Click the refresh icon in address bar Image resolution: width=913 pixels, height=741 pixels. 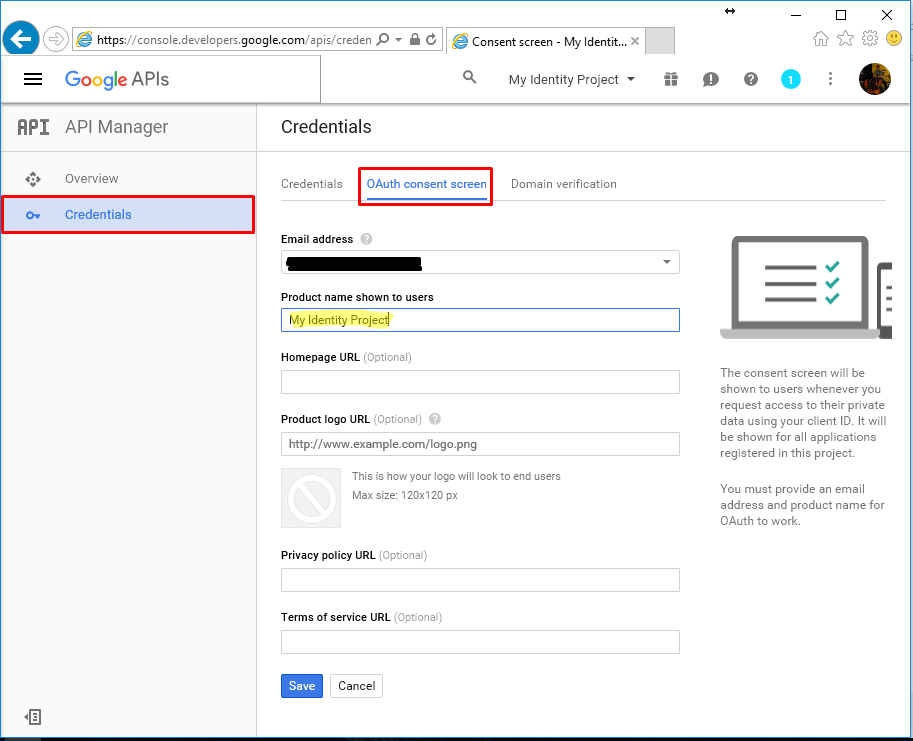pos(431,40)
